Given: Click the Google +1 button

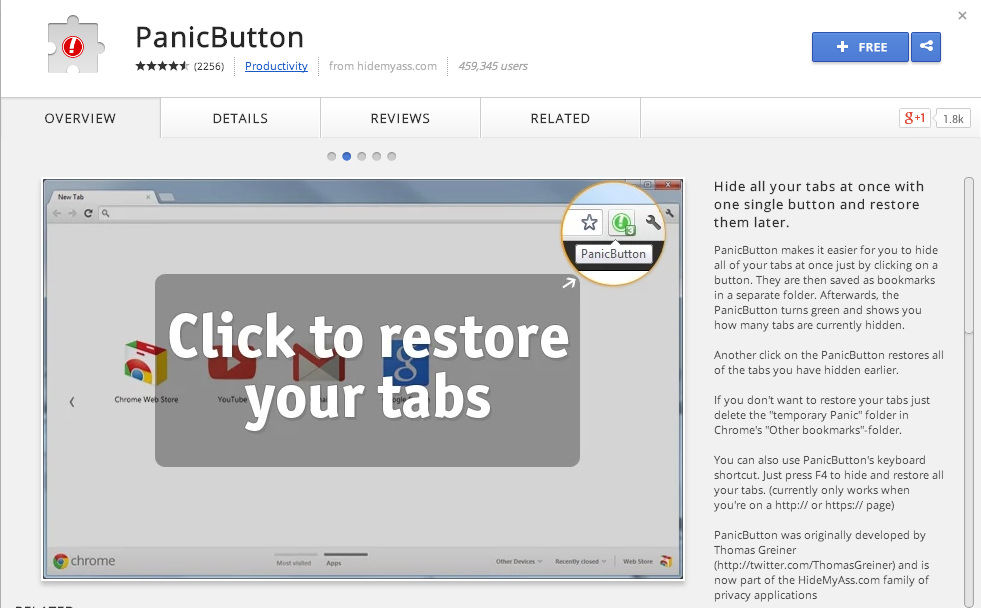Looking at the screenshot, I should point(915,118).
